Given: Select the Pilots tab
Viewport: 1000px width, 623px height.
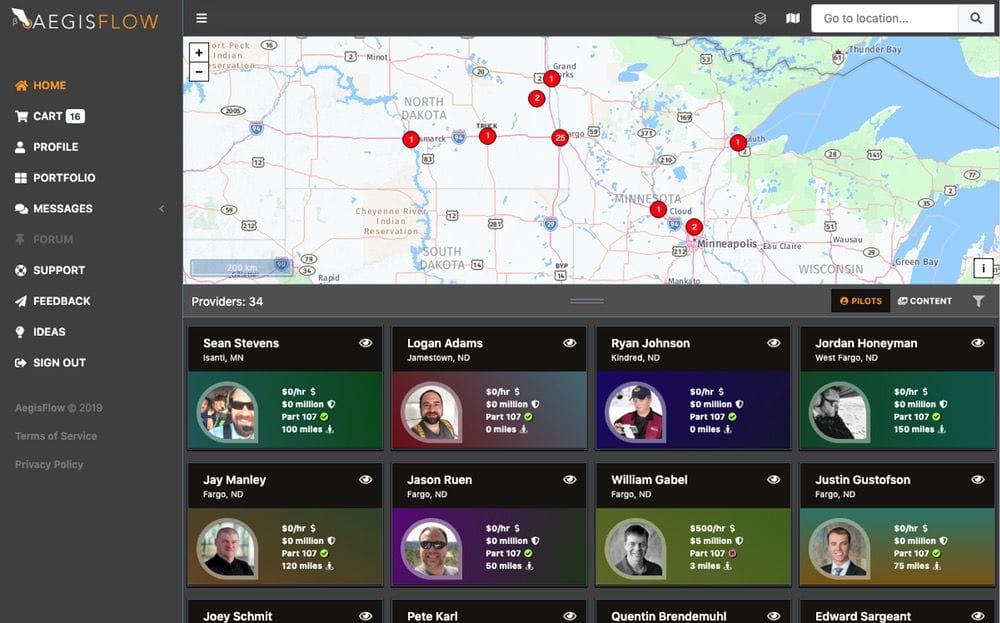Looking at the screenshot, I should [x=859, y=300].
